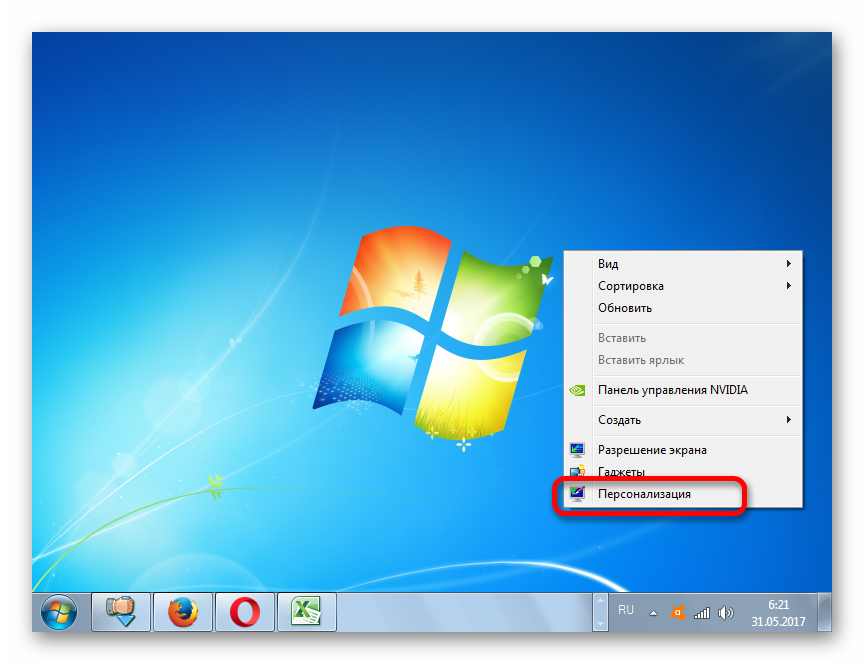
Task: Open Гаджеты from the context menu
Action: [x=621, y=472]
